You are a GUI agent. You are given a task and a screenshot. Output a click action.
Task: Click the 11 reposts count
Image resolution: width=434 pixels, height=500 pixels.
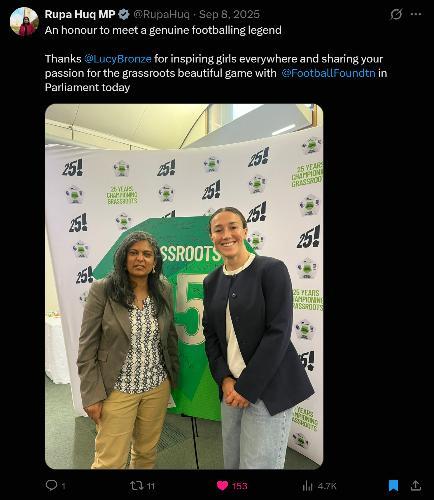point(151,486)
